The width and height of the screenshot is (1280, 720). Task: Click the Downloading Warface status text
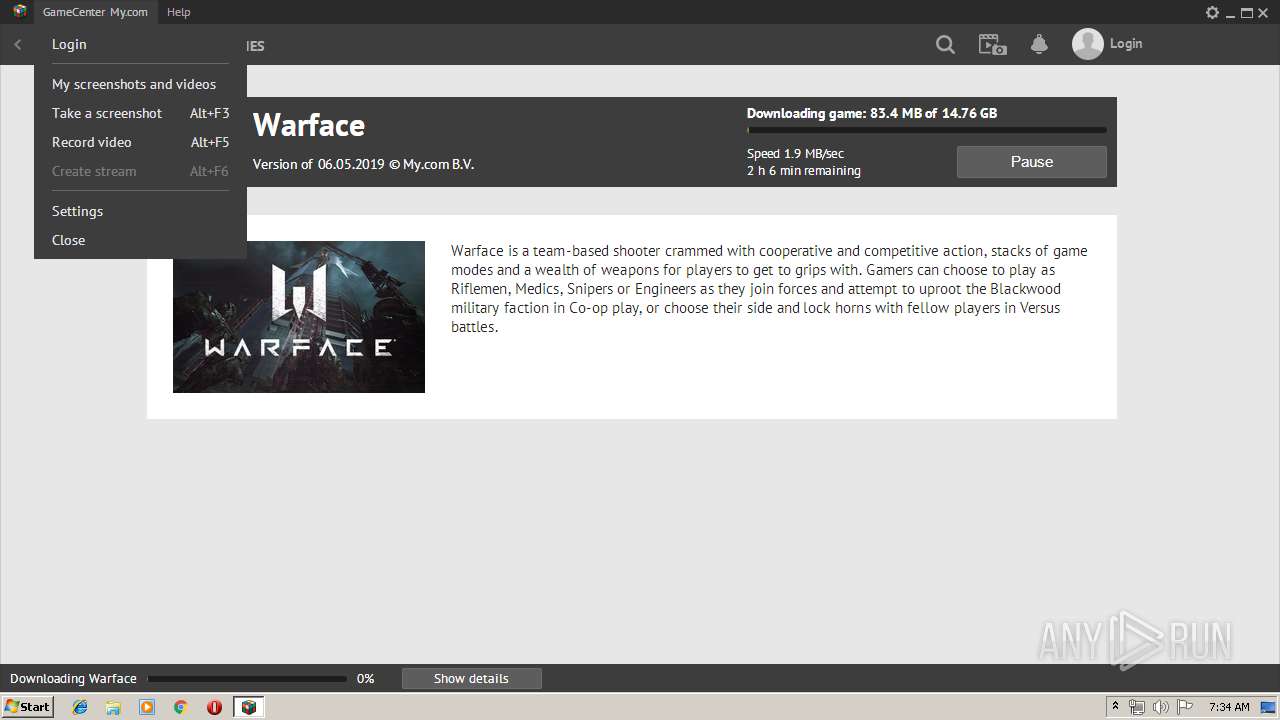coord(73,678)
